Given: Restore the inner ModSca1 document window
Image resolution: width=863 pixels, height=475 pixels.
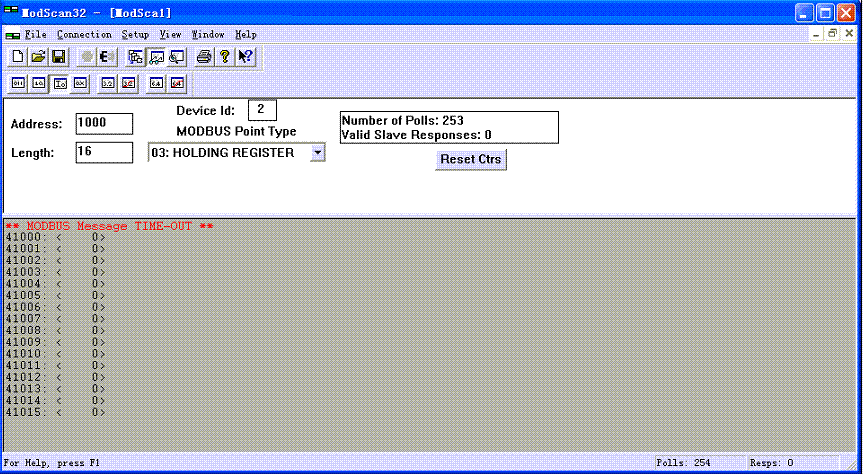Looking at the screenshot, I should (x=833, y=34).
